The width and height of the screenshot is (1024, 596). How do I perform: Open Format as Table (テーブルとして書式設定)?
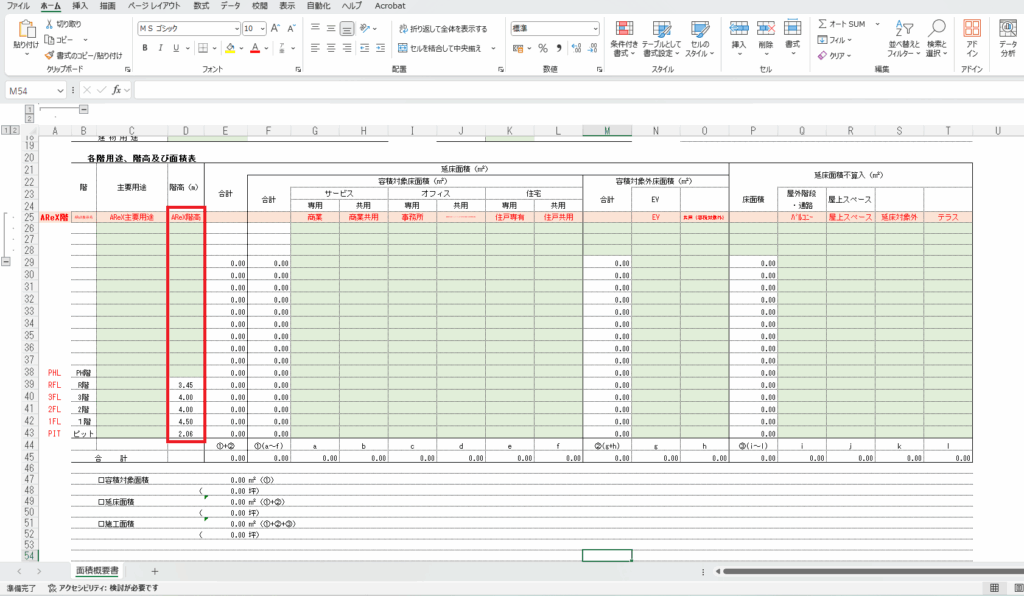(x=662, y=39)
